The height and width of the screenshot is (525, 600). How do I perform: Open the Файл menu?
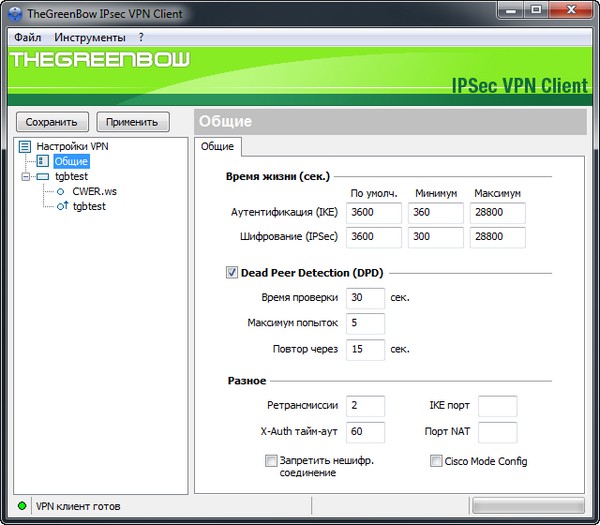(28, 37)
